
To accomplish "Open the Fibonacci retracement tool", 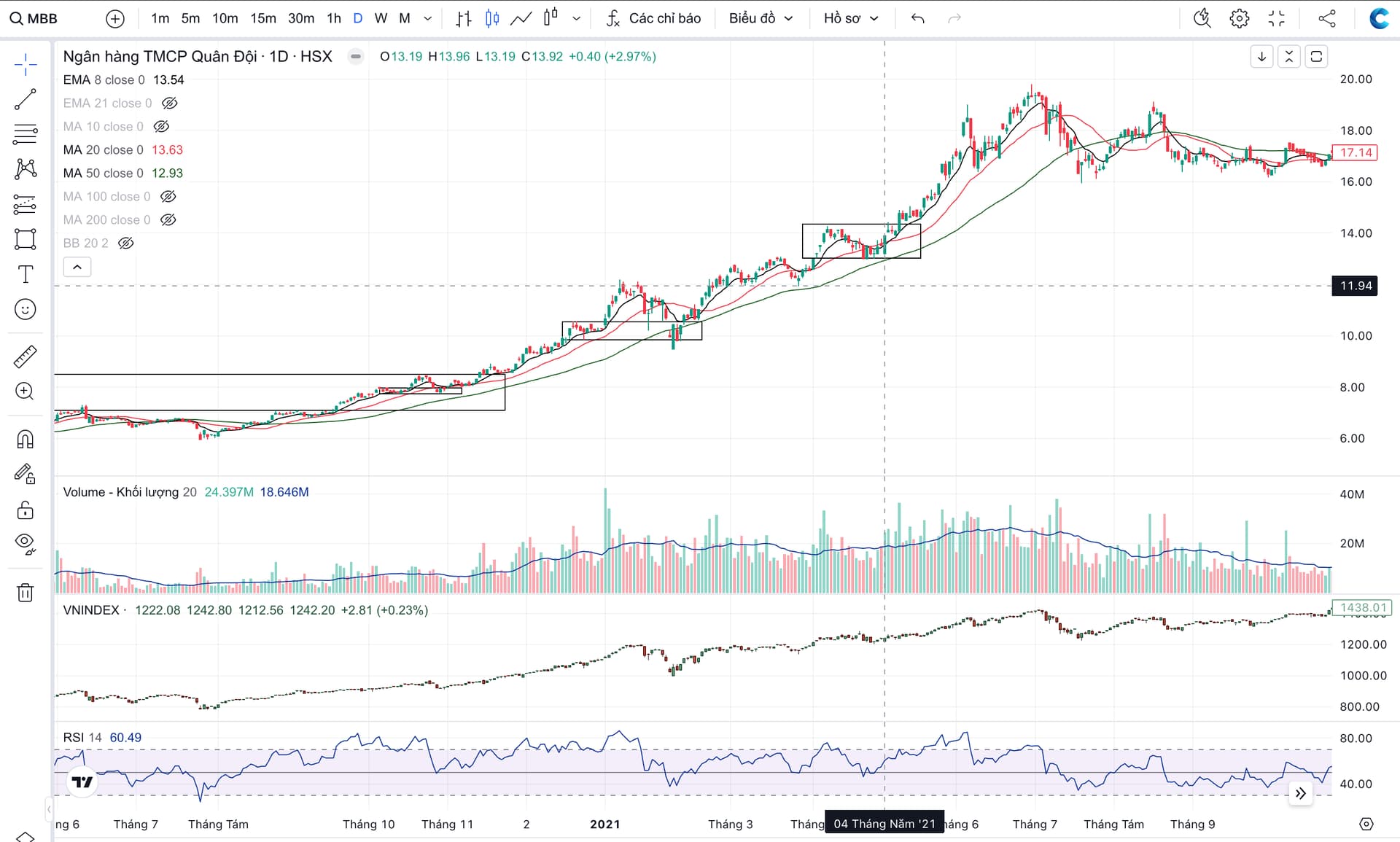I will (x=25, y=134).
